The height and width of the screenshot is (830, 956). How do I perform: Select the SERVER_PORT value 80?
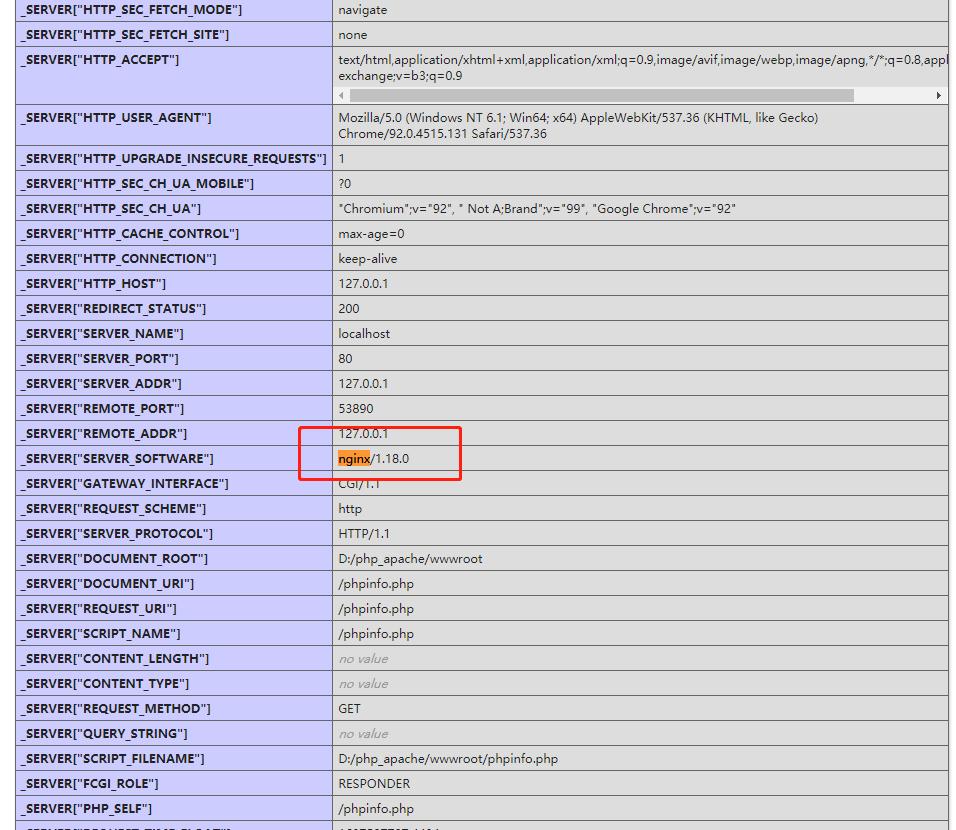pyautogui.click(x=344, y=358)
